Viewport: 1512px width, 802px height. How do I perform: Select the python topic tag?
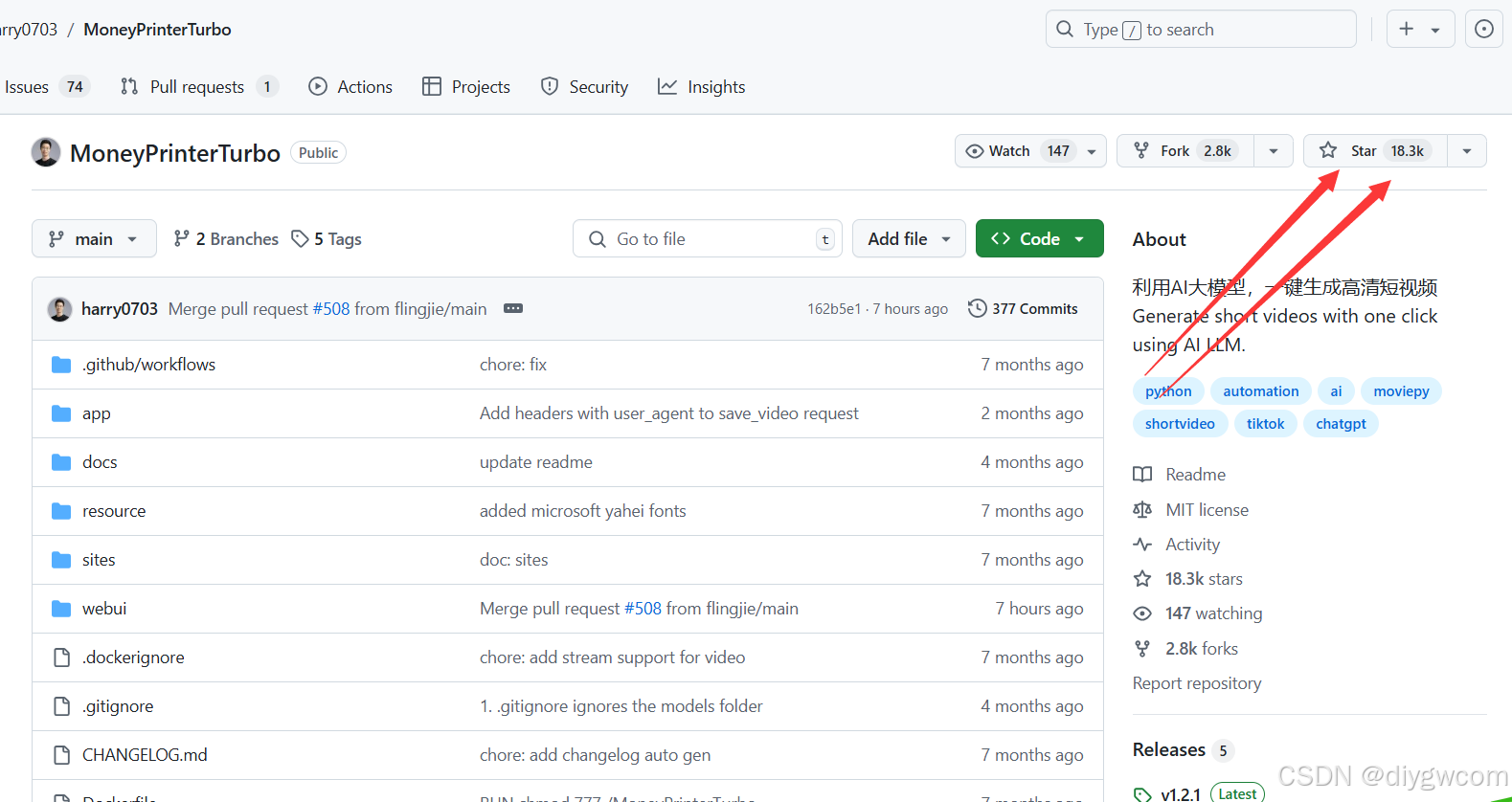pyautogui.click(x=1168, y=391)
